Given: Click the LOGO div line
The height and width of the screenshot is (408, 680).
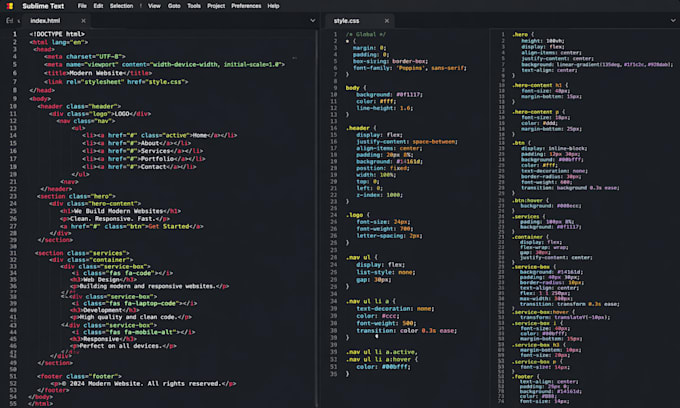Looking at the screenshot, I should pyautogui.click(x=100, y=114).
